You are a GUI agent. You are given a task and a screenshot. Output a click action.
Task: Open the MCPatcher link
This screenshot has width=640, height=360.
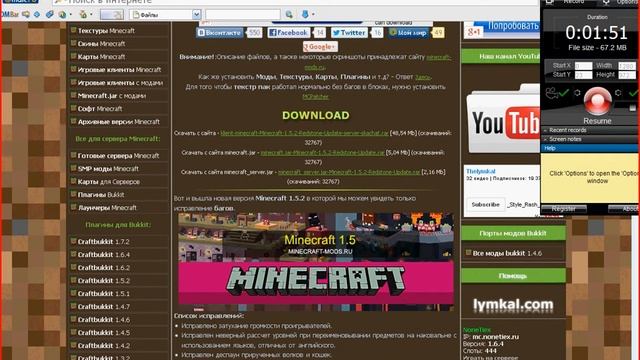[x=316, y=97]
